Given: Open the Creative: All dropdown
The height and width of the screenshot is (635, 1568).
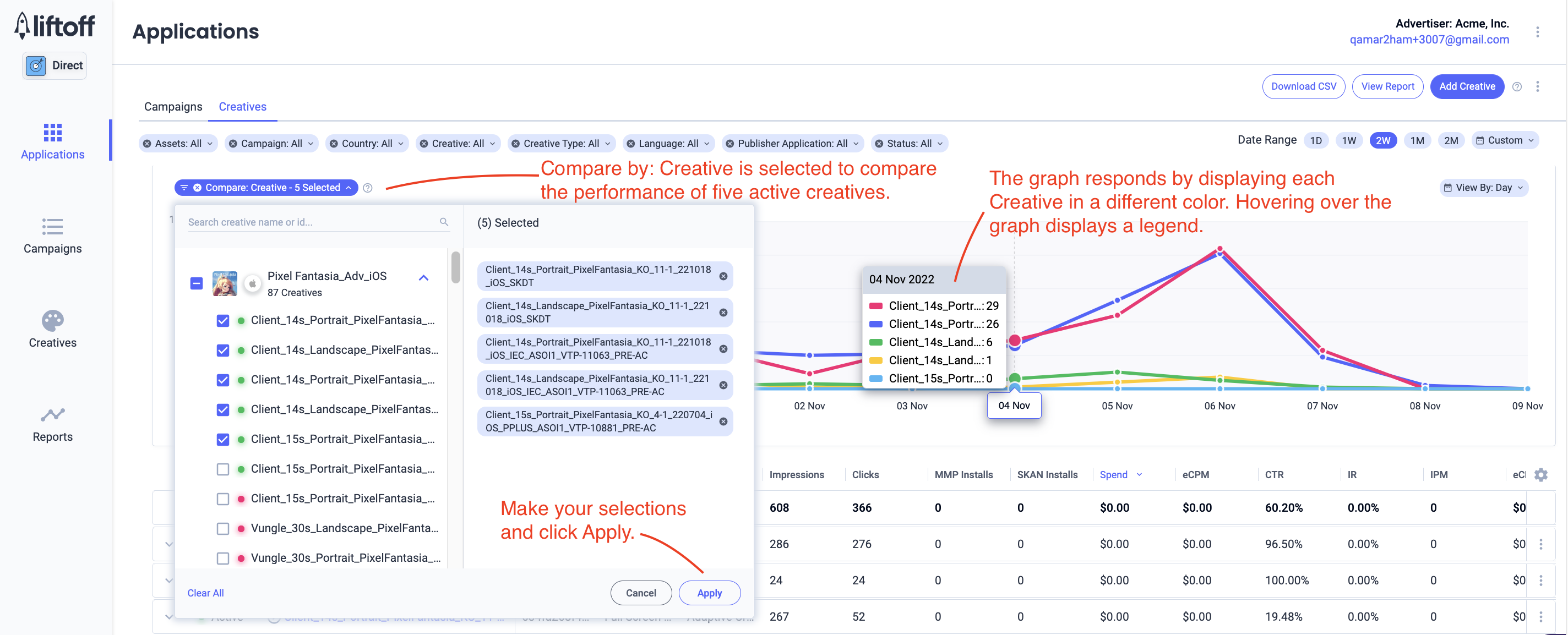Looking at the screenshot, I should [459, 144].
